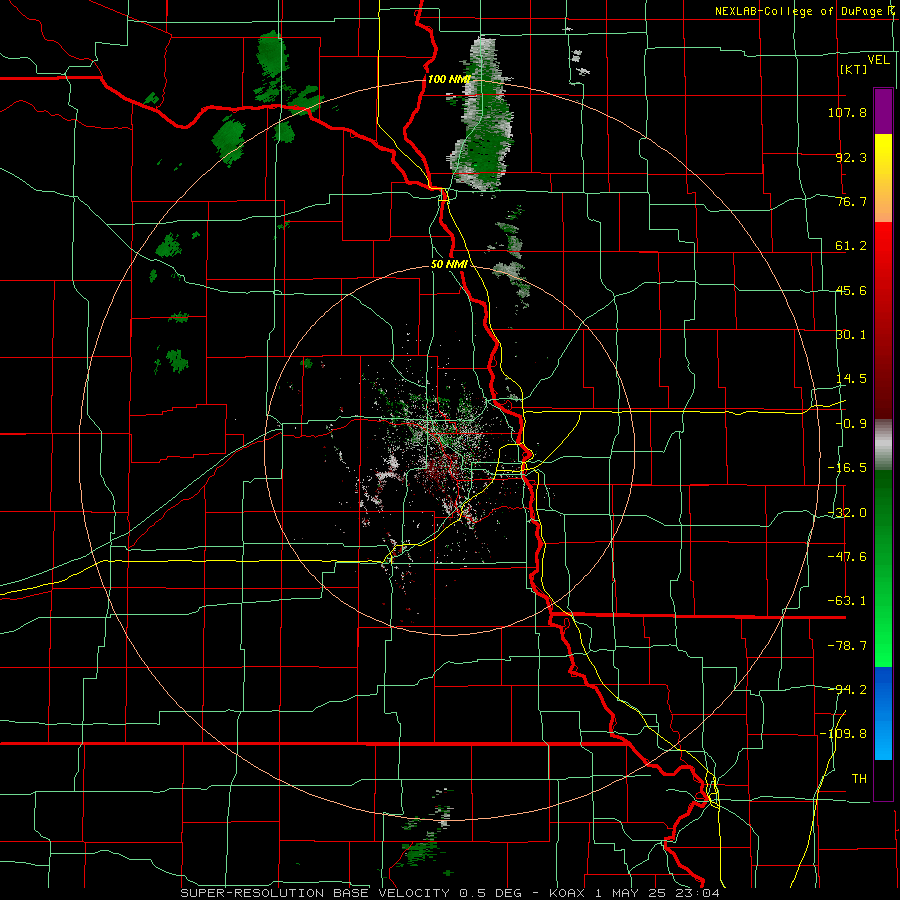900x900 pixels.
Task: Click the blue segment of color bar
Action: point(883,713)
